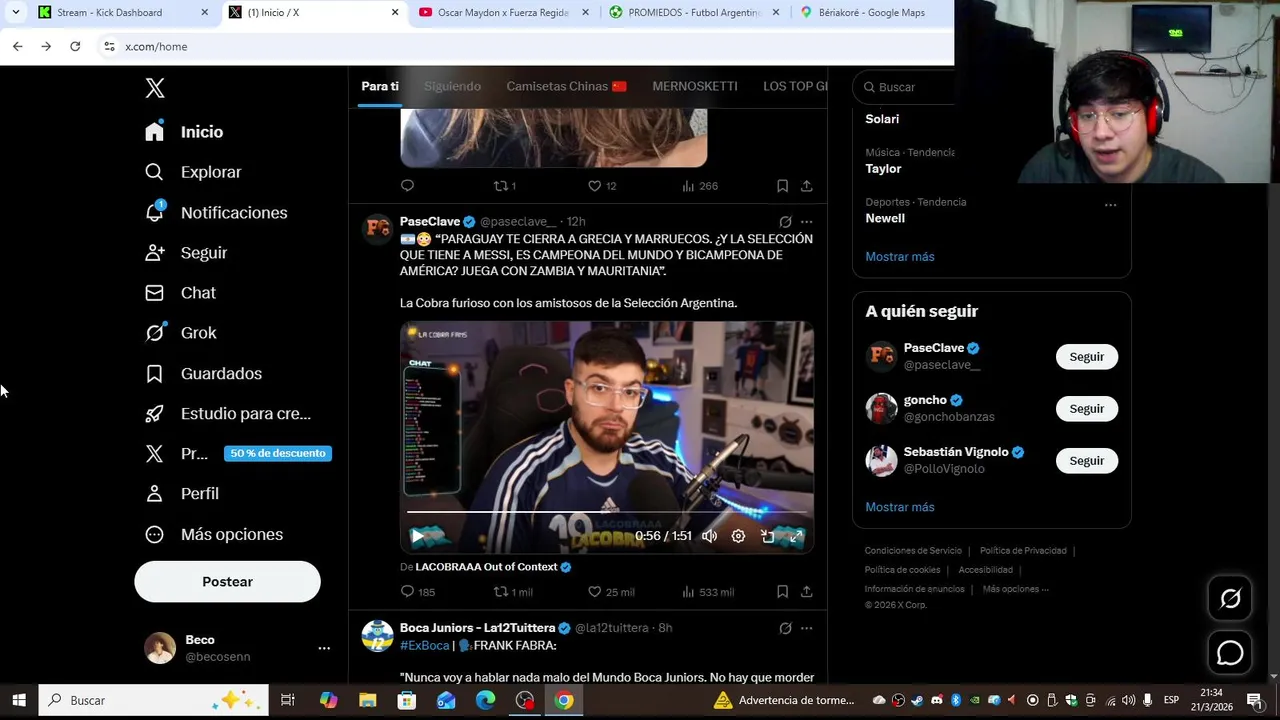Image resolution: width=1280 pixels, height=720 pixels.
Task: Open more options on PaseClave post
Action: click(806, 222)
